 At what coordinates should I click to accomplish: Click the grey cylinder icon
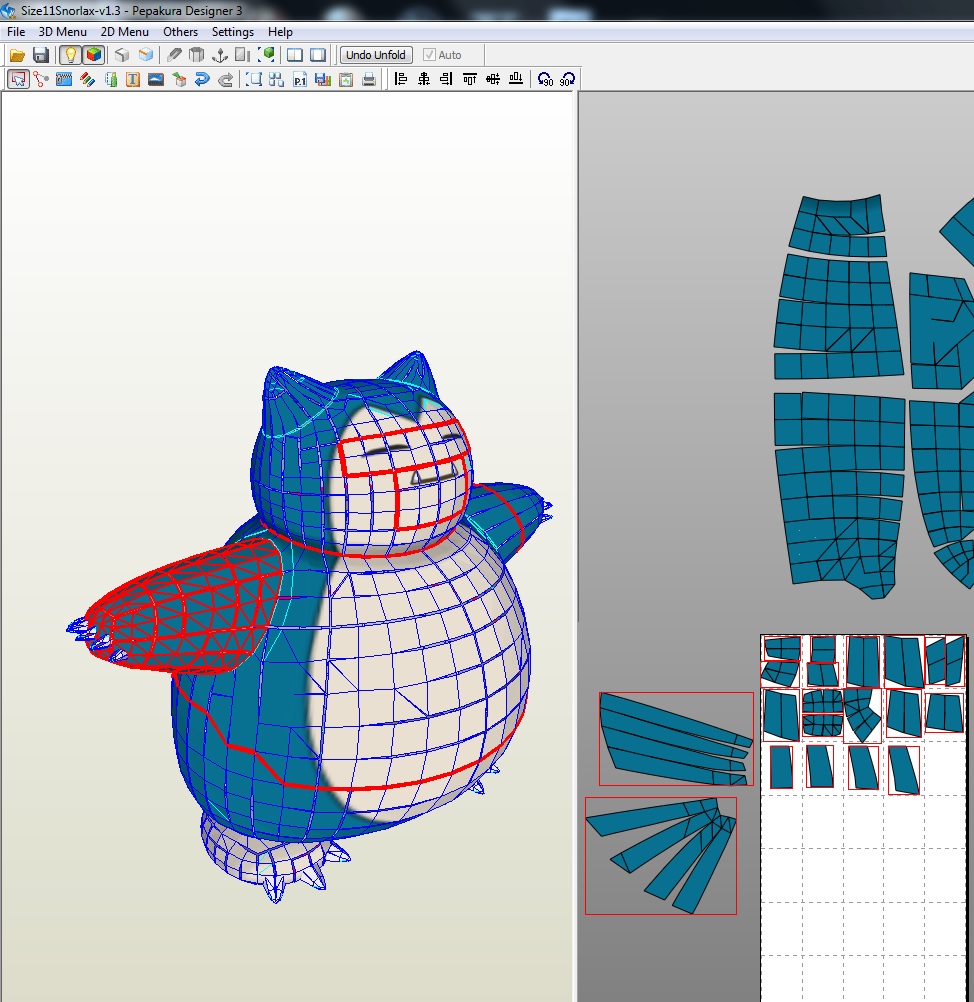click(x=197, y=55)
